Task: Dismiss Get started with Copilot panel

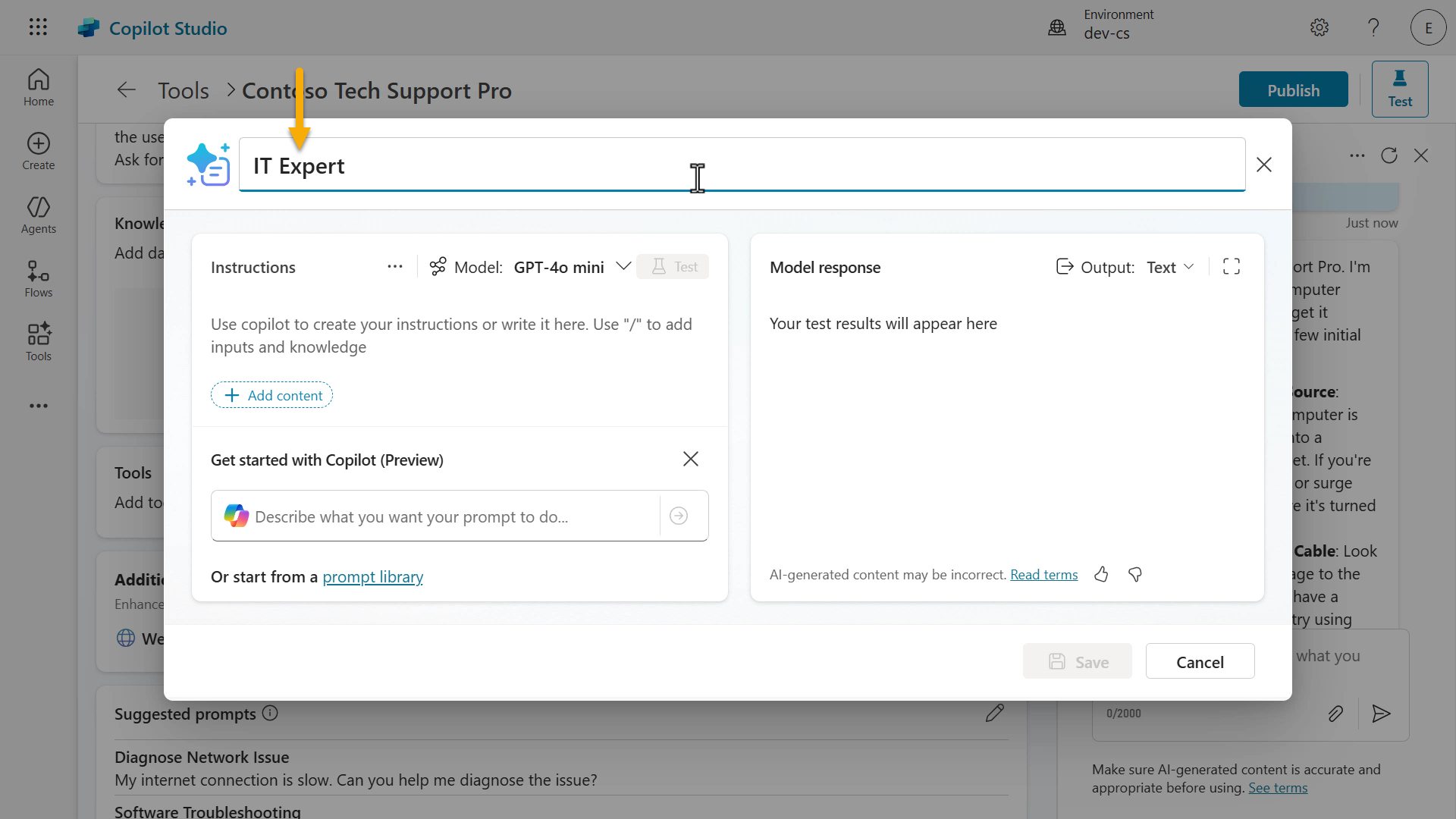Action: click(x=691, y=459)
